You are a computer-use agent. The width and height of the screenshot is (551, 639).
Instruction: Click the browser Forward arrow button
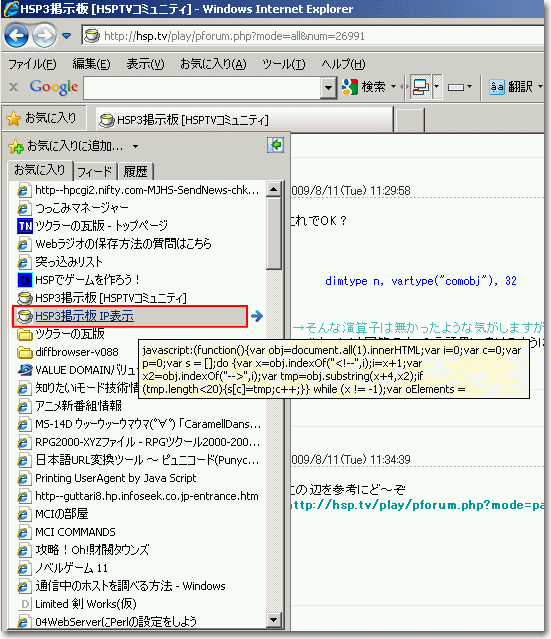click(44, 35)
